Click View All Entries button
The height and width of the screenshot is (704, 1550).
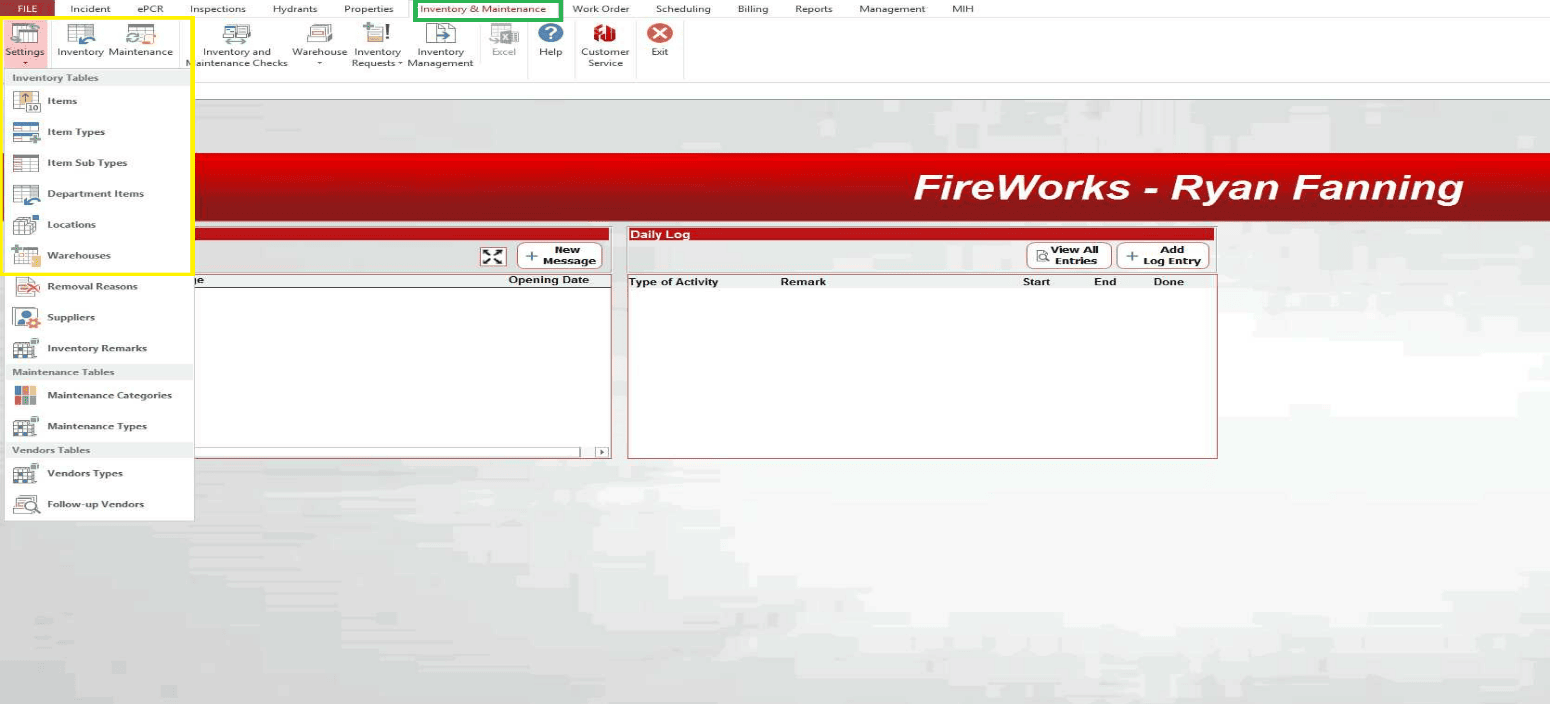point(1069,256)
